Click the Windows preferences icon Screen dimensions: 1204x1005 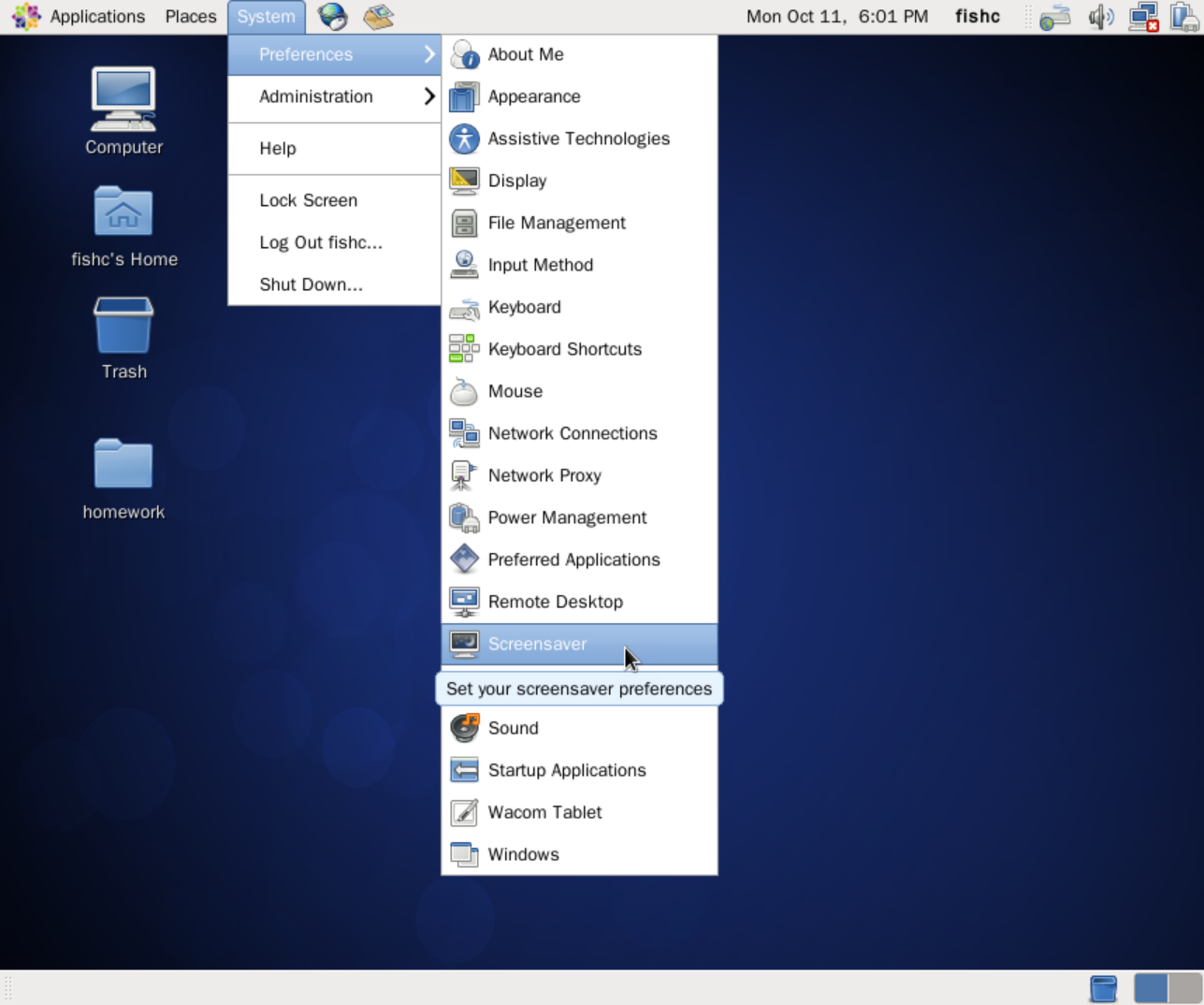464,854
